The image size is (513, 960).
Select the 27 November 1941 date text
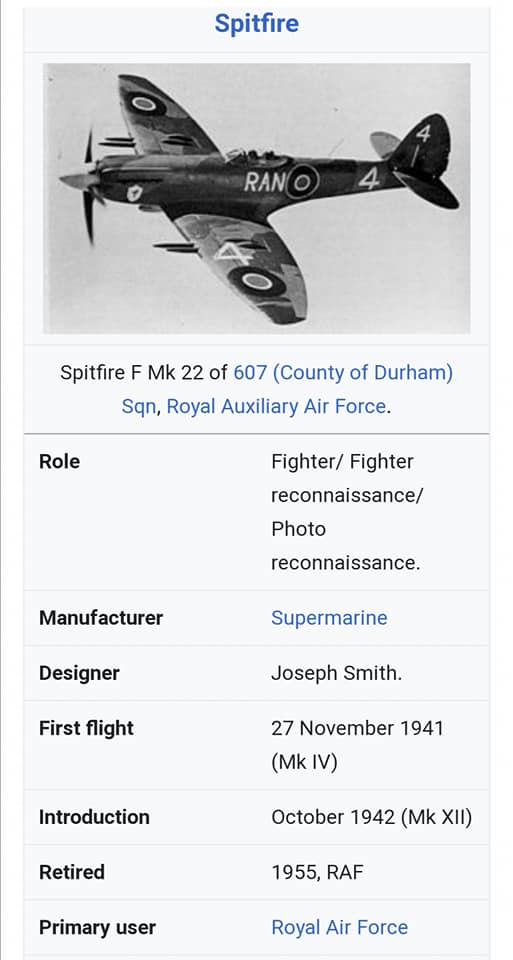[x=358, y=728]
